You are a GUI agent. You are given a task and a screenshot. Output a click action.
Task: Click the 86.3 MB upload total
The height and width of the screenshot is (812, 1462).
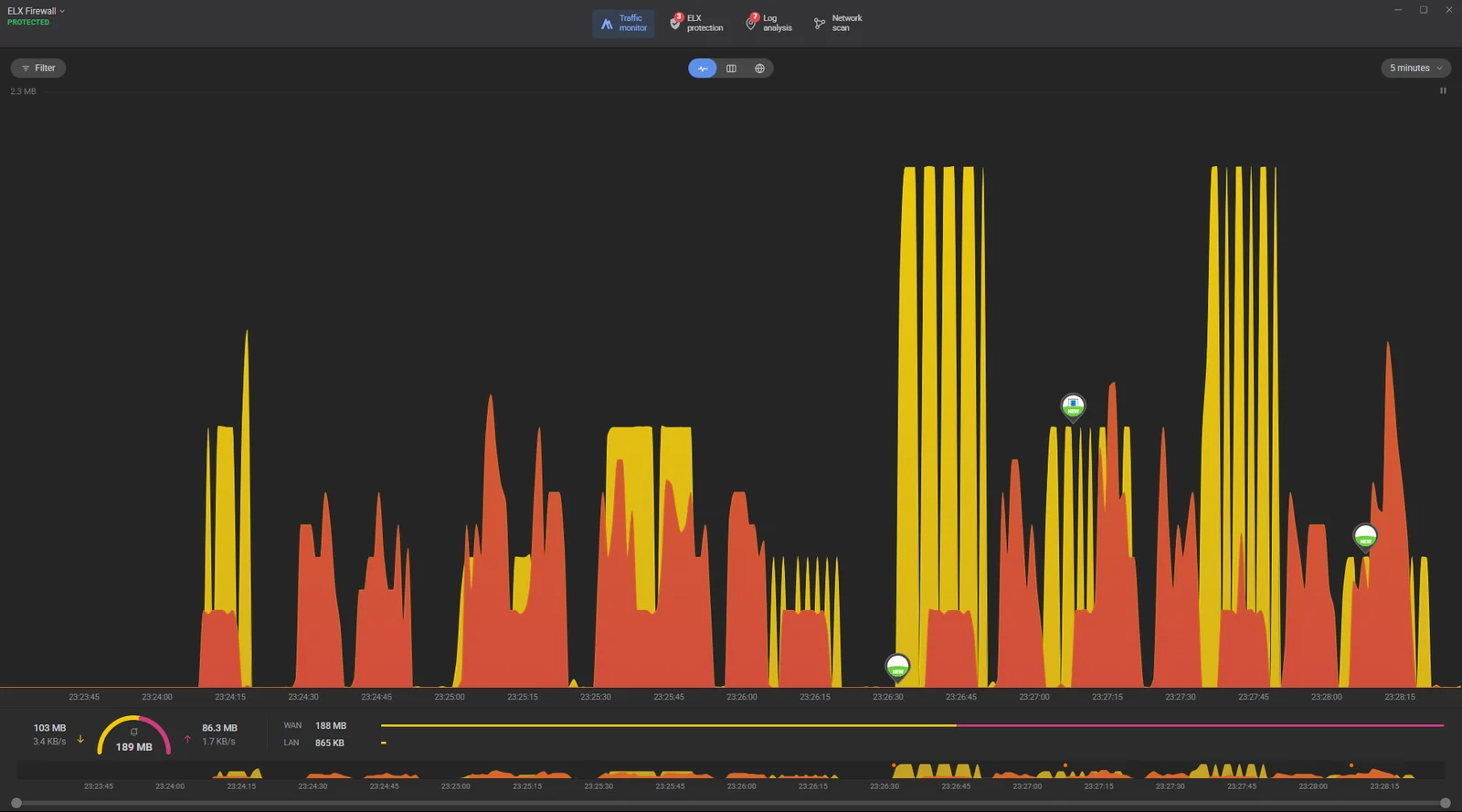click(219, 728)
